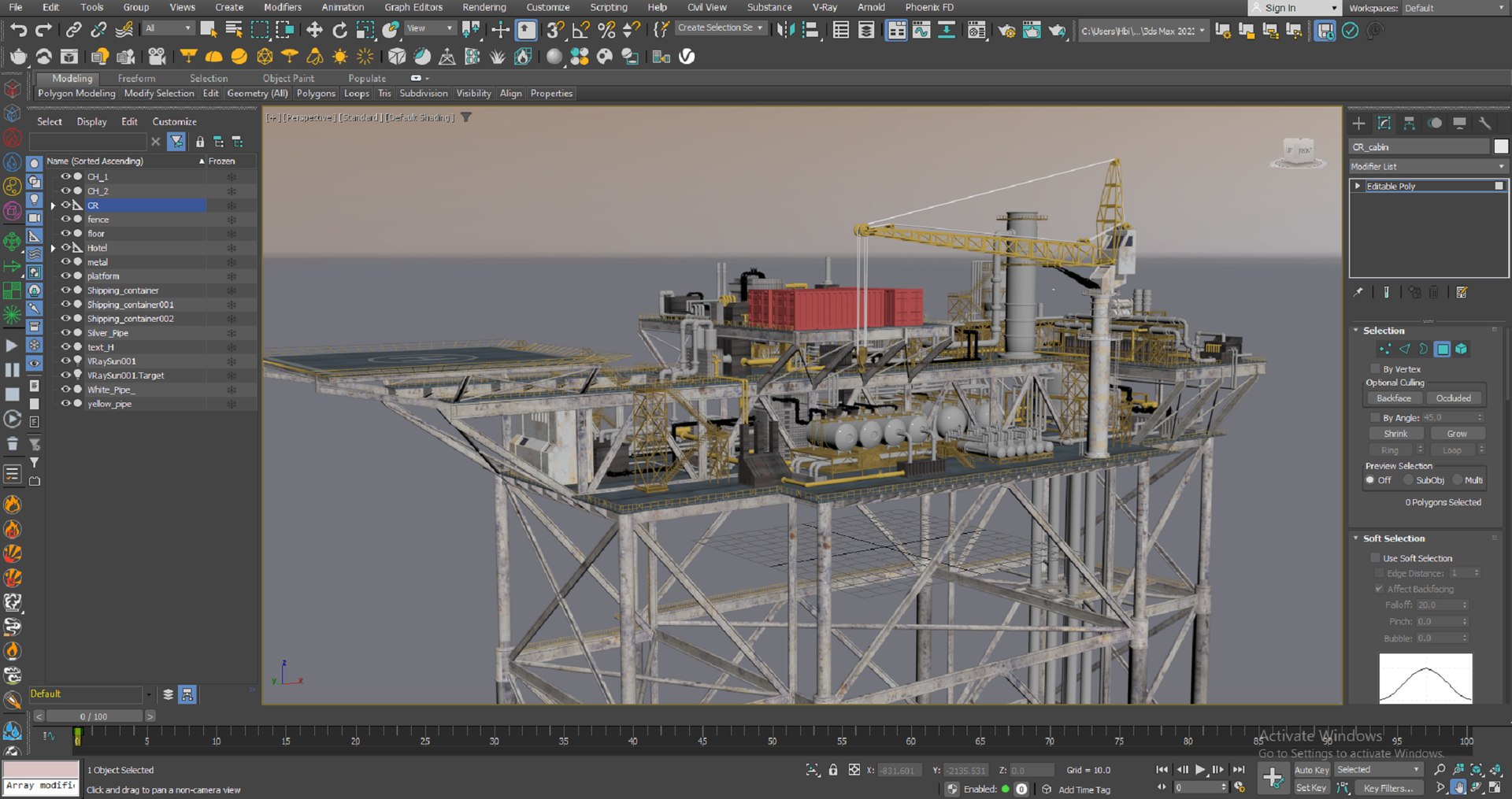Click the Shrink selection button

tap(1395, 434)
